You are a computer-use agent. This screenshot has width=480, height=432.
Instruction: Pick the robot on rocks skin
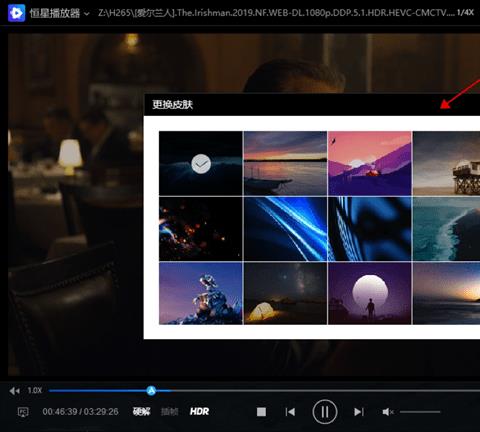201,293
